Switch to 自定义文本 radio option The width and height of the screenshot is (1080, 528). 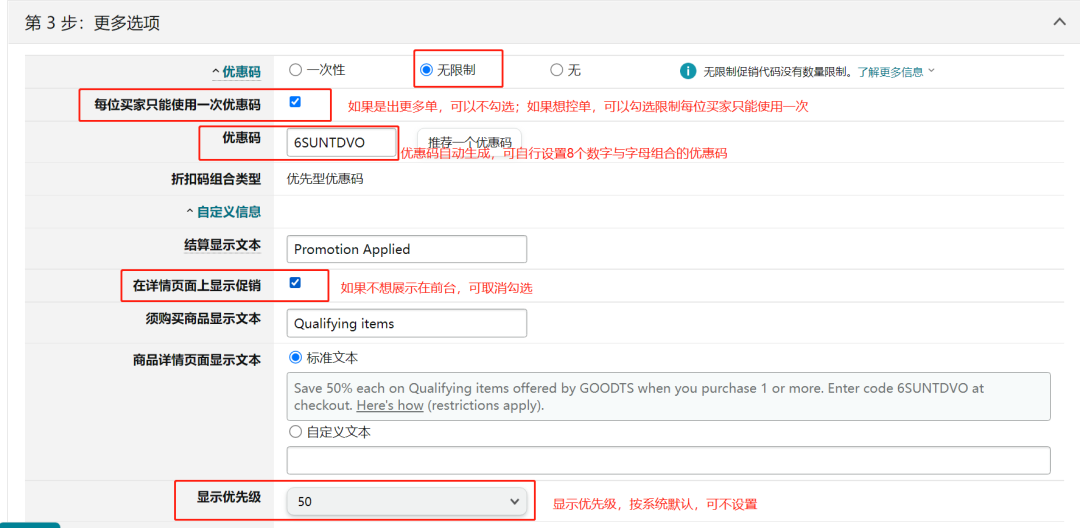click(295, 432)
